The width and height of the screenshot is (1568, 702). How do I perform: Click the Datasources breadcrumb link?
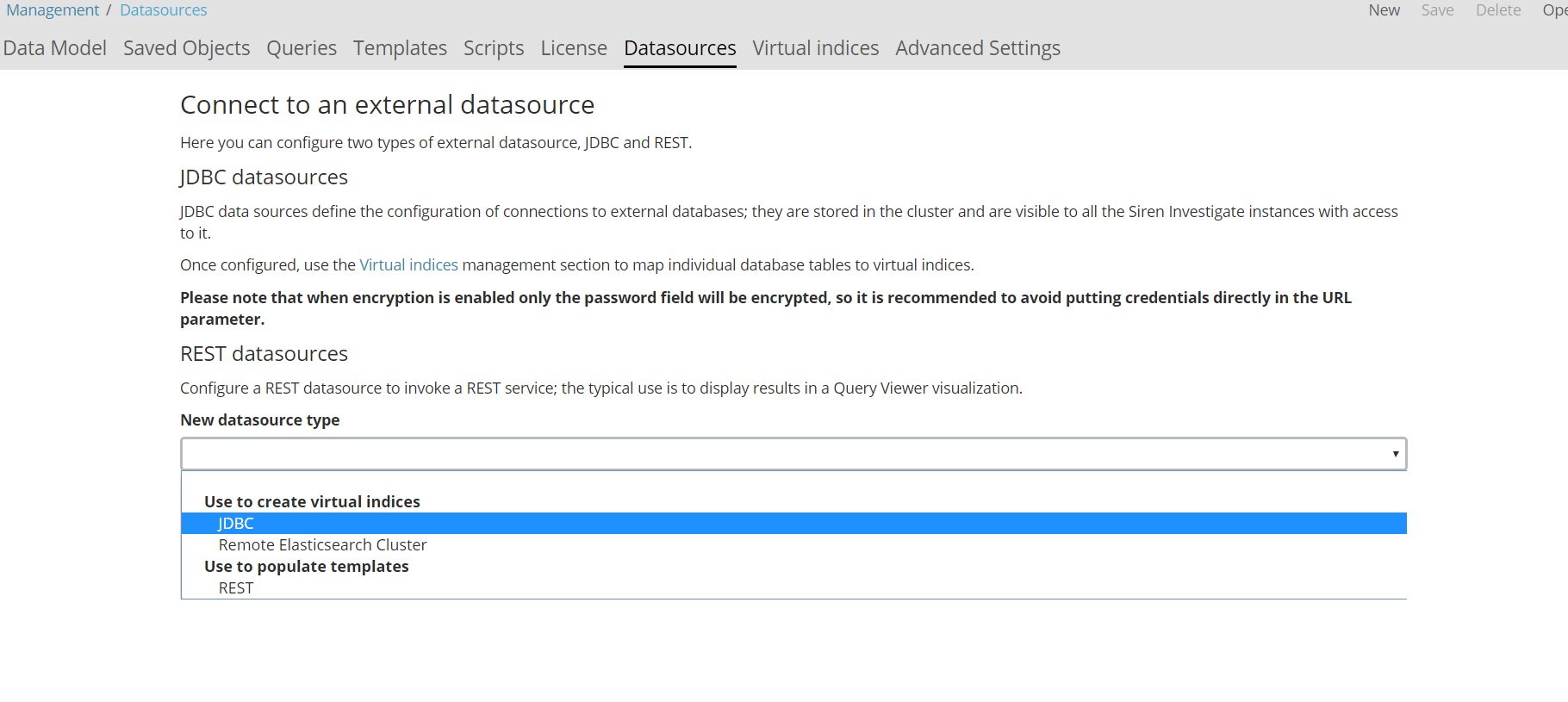click(164, 10)
